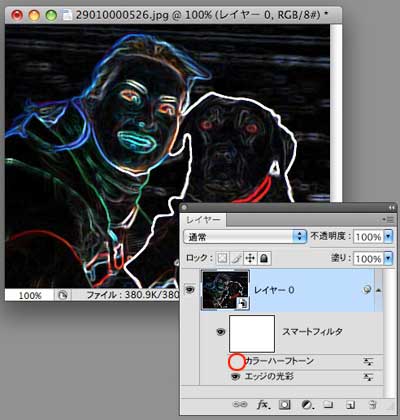The image size is (400, 420).
Task: Open the 通常 blend mode dropdown
Action: (x=245, y=237)
